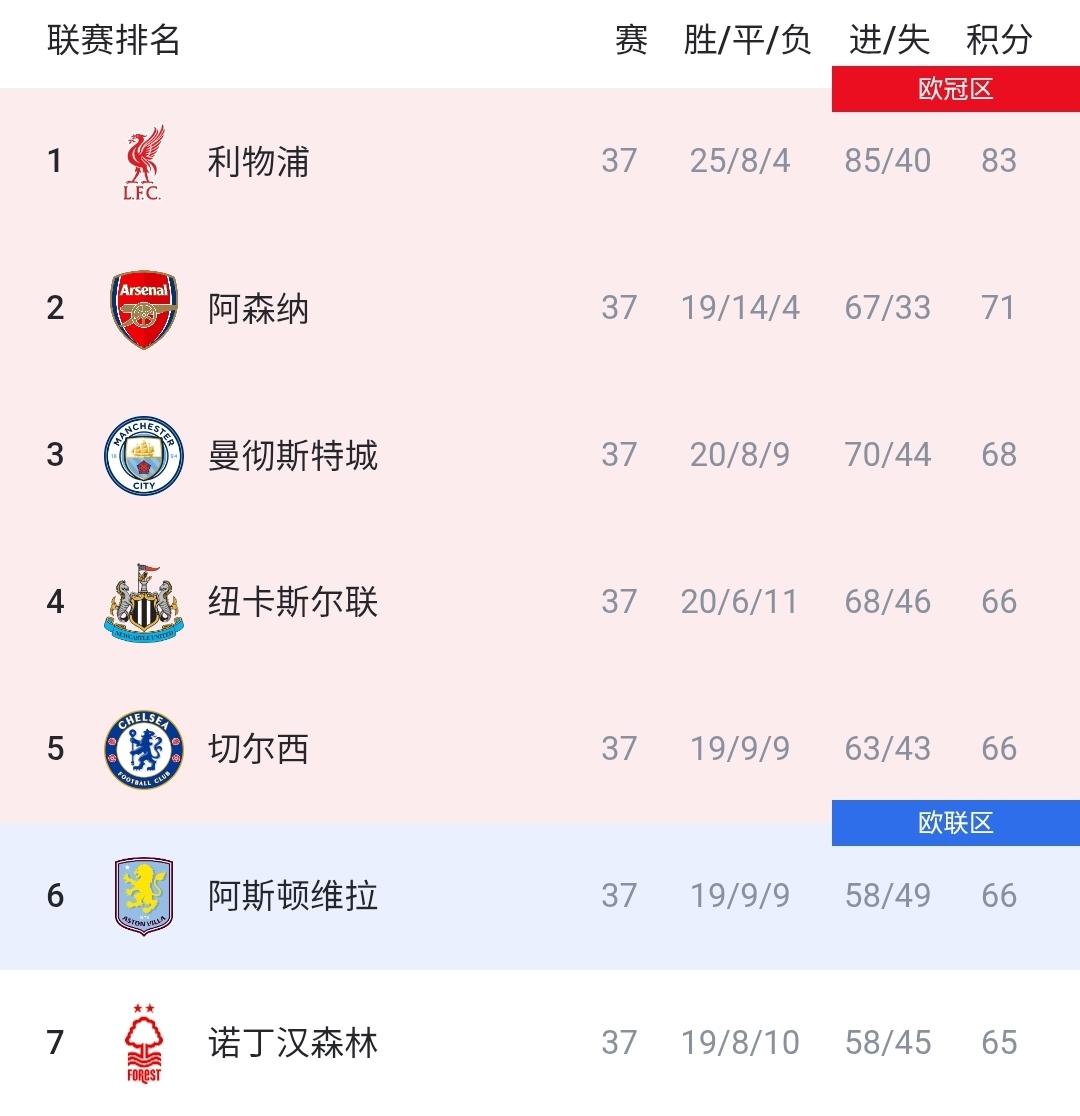Screen dimensions: 1080x1116
Task: Click the 诺丁汉森林 team name
Action: pos(293,1043)
